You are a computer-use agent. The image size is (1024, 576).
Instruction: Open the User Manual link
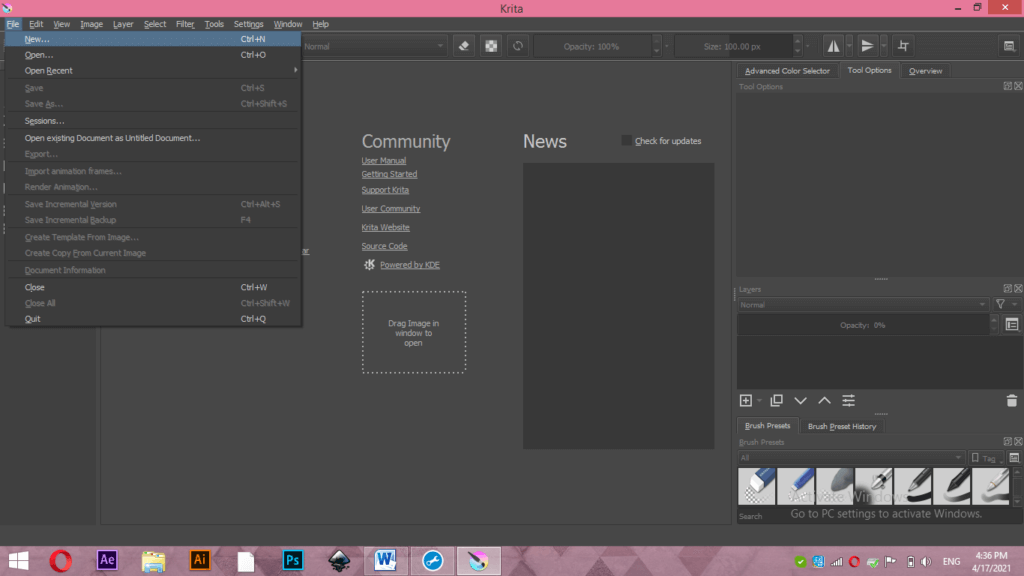coord(384,160)
